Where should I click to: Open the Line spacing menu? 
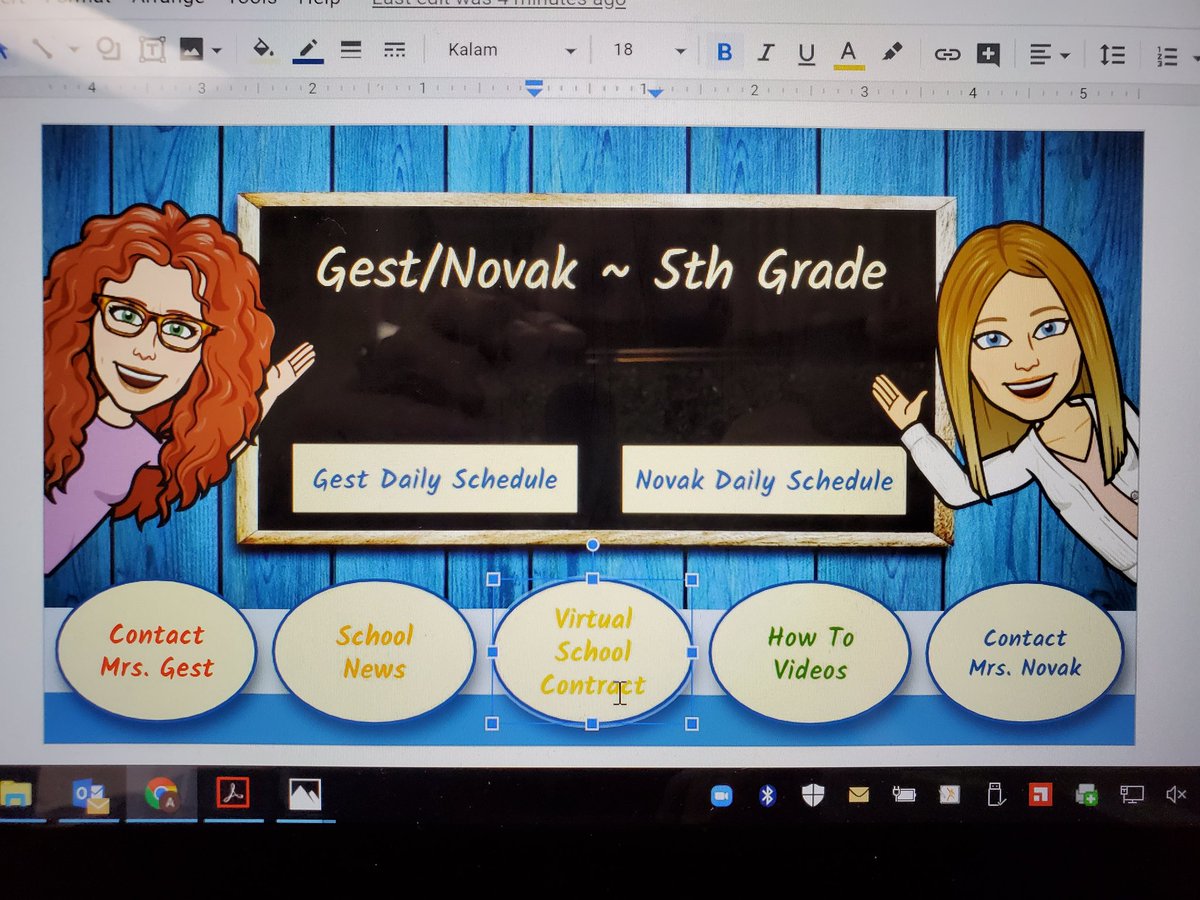point(1112,56)
